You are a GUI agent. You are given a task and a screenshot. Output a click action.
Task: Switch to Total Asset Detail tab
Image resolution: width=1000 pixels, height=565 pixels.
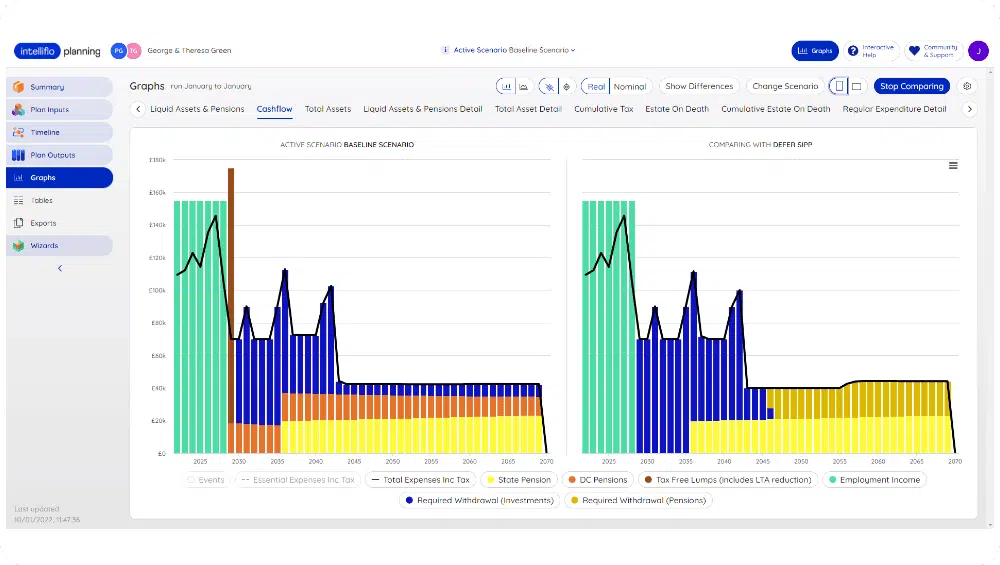coord(528,109)
